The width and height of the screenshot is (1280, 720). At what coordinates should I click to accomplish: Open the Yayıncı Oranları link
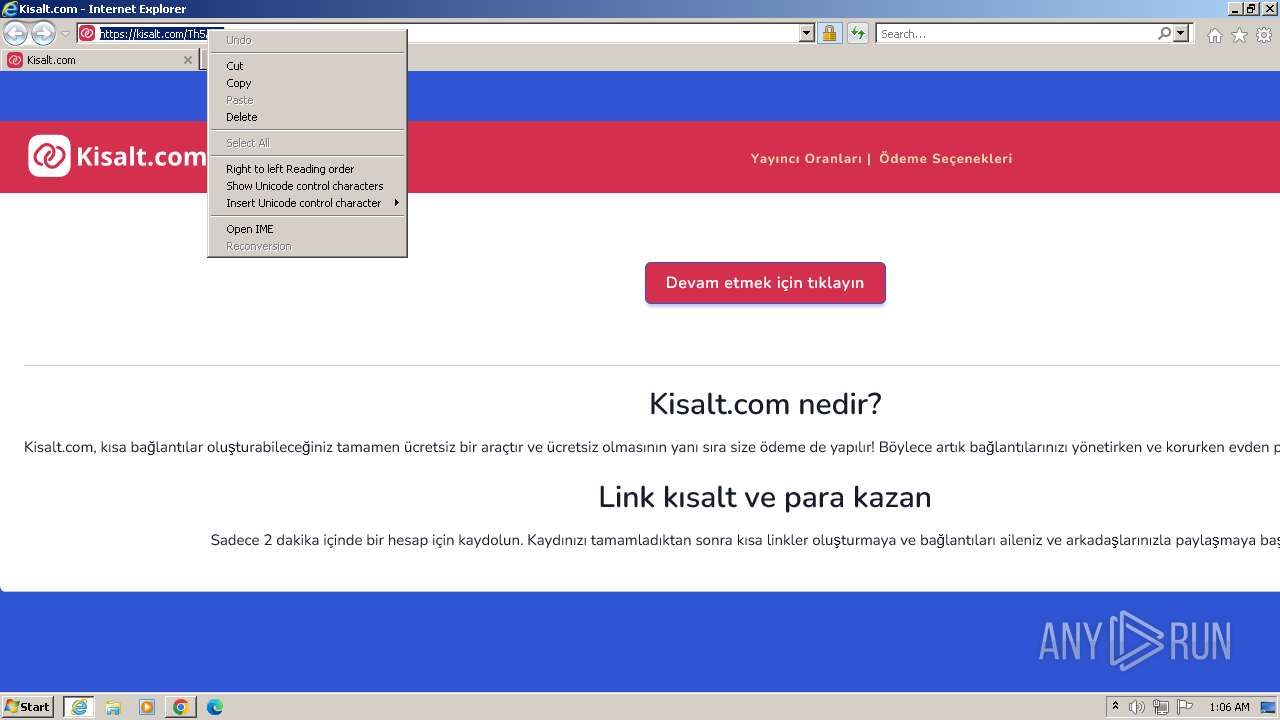click(x=806, y=158)
